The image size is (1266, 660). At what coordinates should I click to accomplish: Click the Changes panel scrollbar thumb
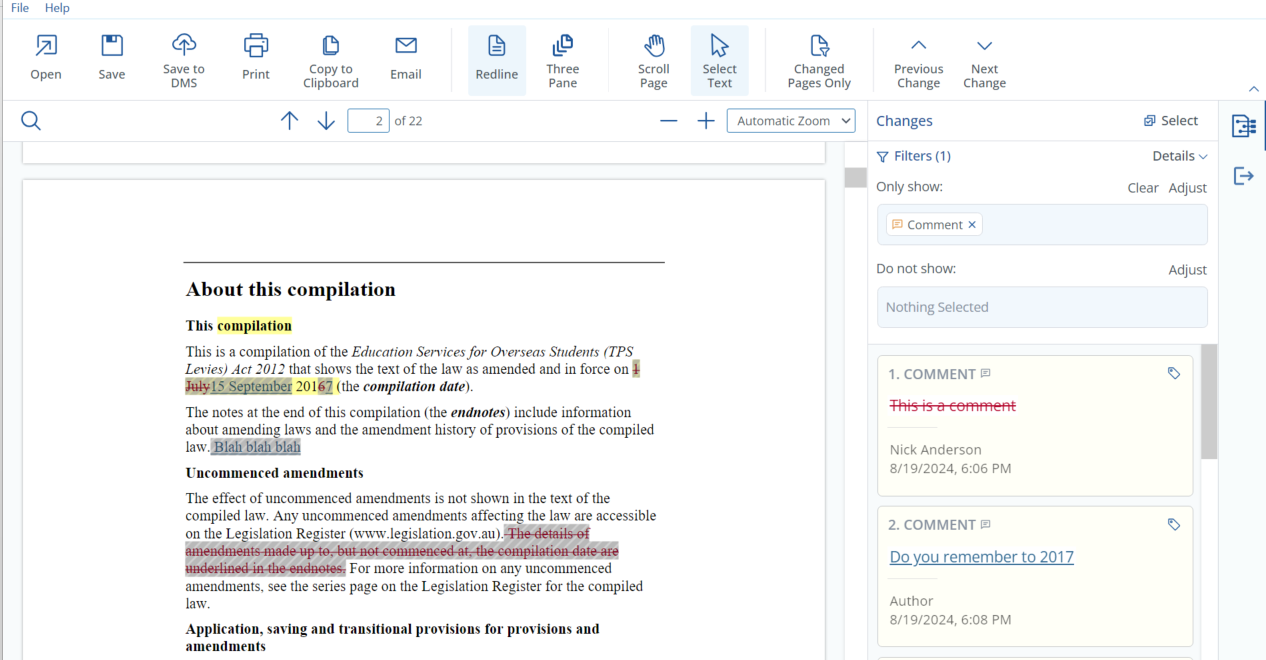1209,401
